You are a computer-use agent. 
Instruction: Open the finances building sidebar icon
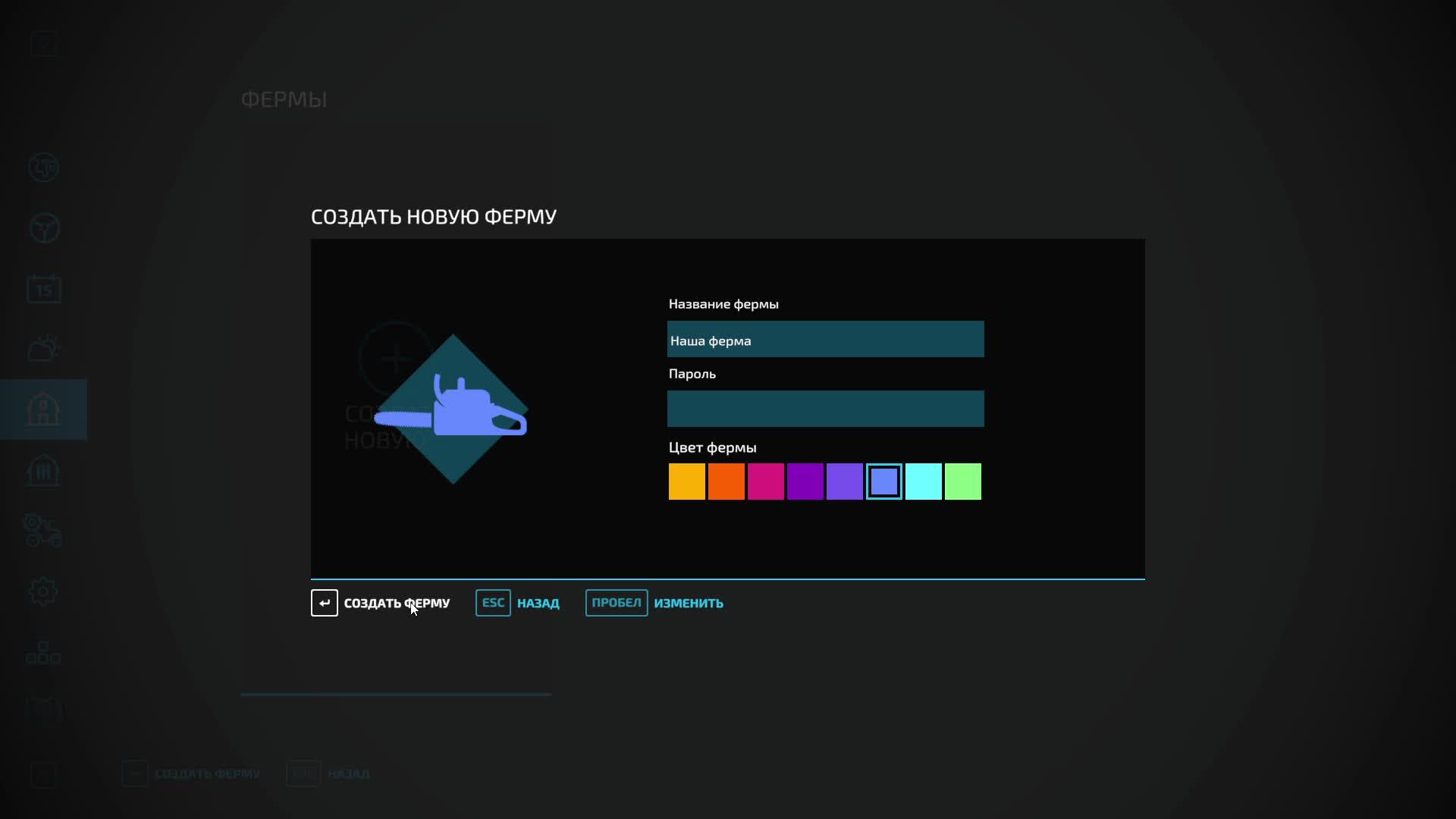coord(44,471)
